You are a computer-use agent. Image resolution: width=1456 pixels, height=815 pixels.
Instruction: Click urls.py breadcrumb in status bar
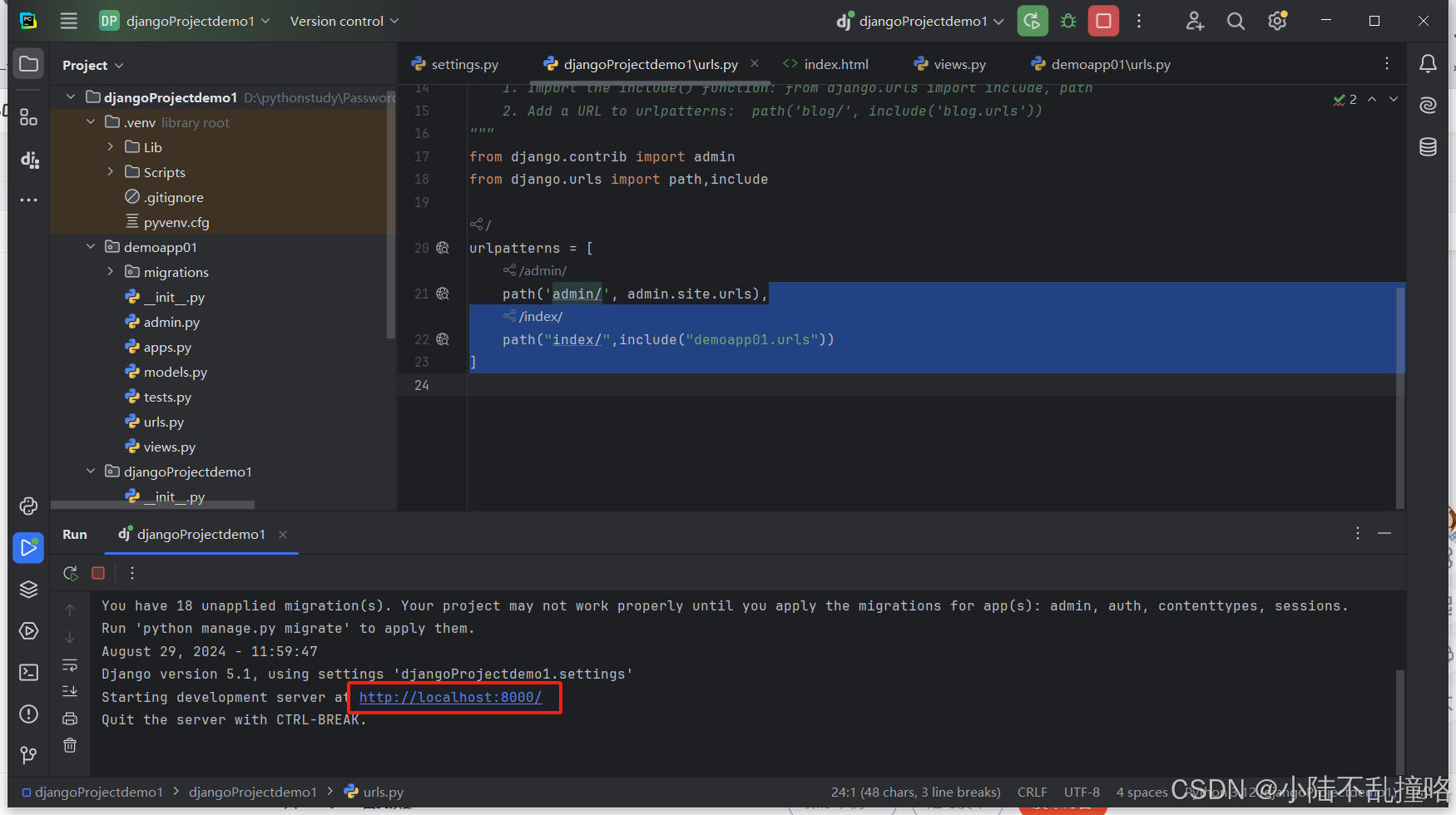point(374,792)
